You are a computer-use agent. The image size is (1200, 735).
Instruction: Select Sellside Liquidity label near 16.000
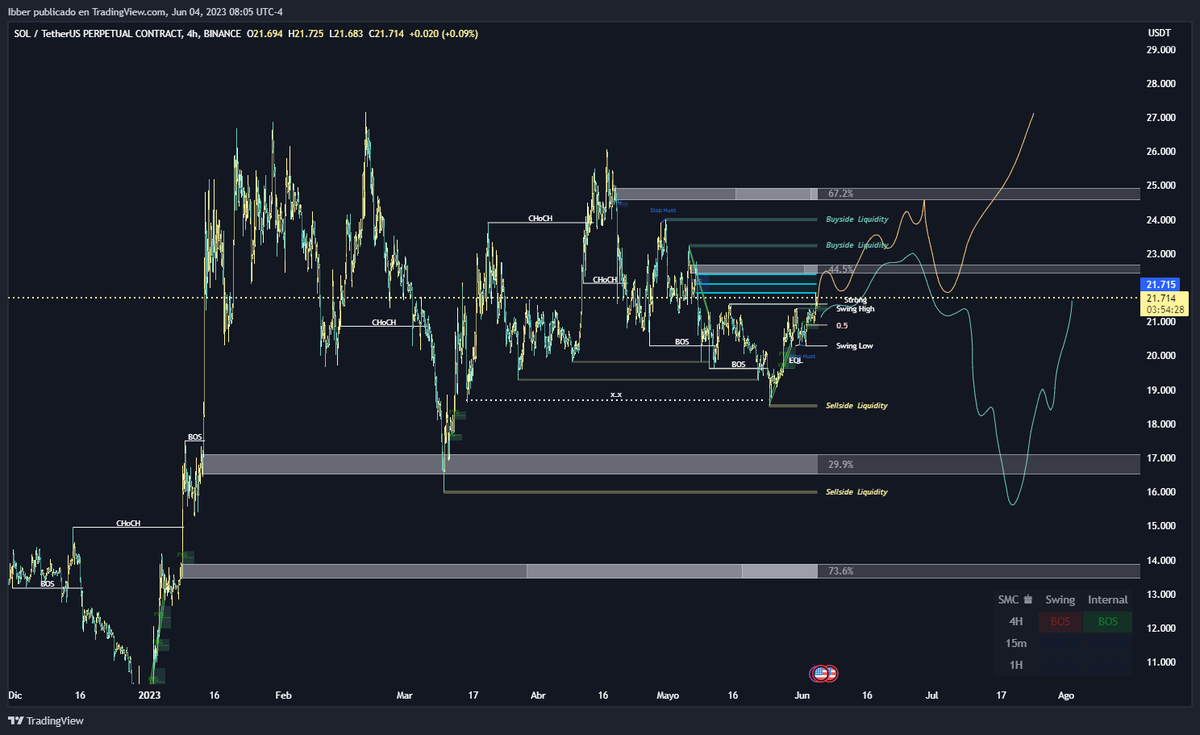coord(856,492)
